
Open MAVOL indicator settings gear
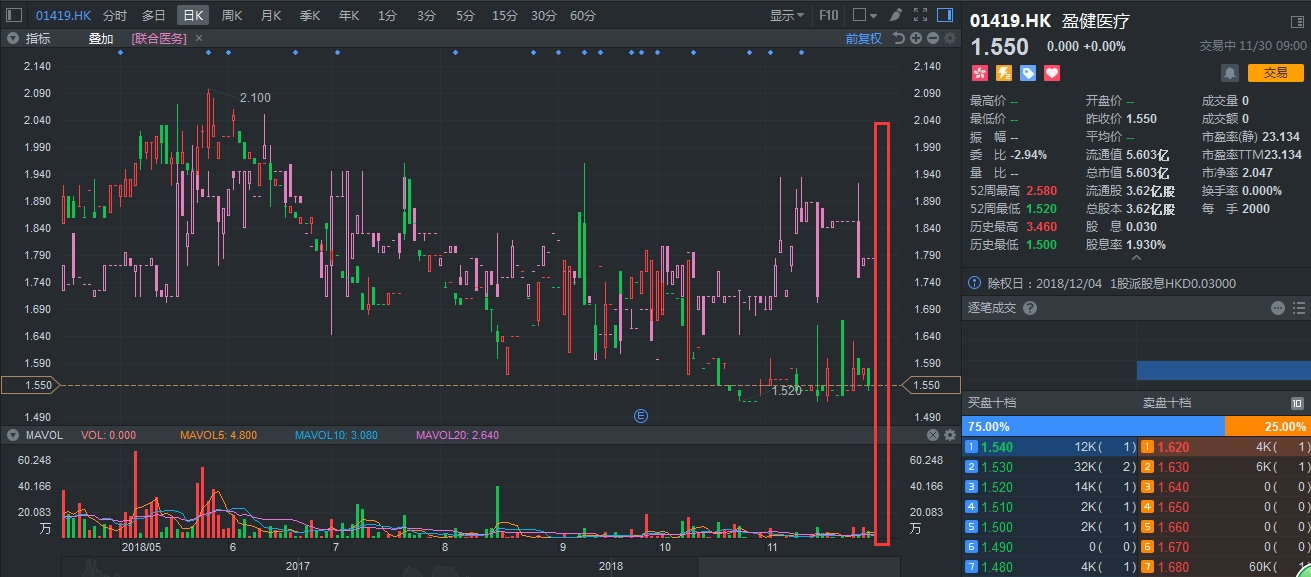[x=949, y=435]
